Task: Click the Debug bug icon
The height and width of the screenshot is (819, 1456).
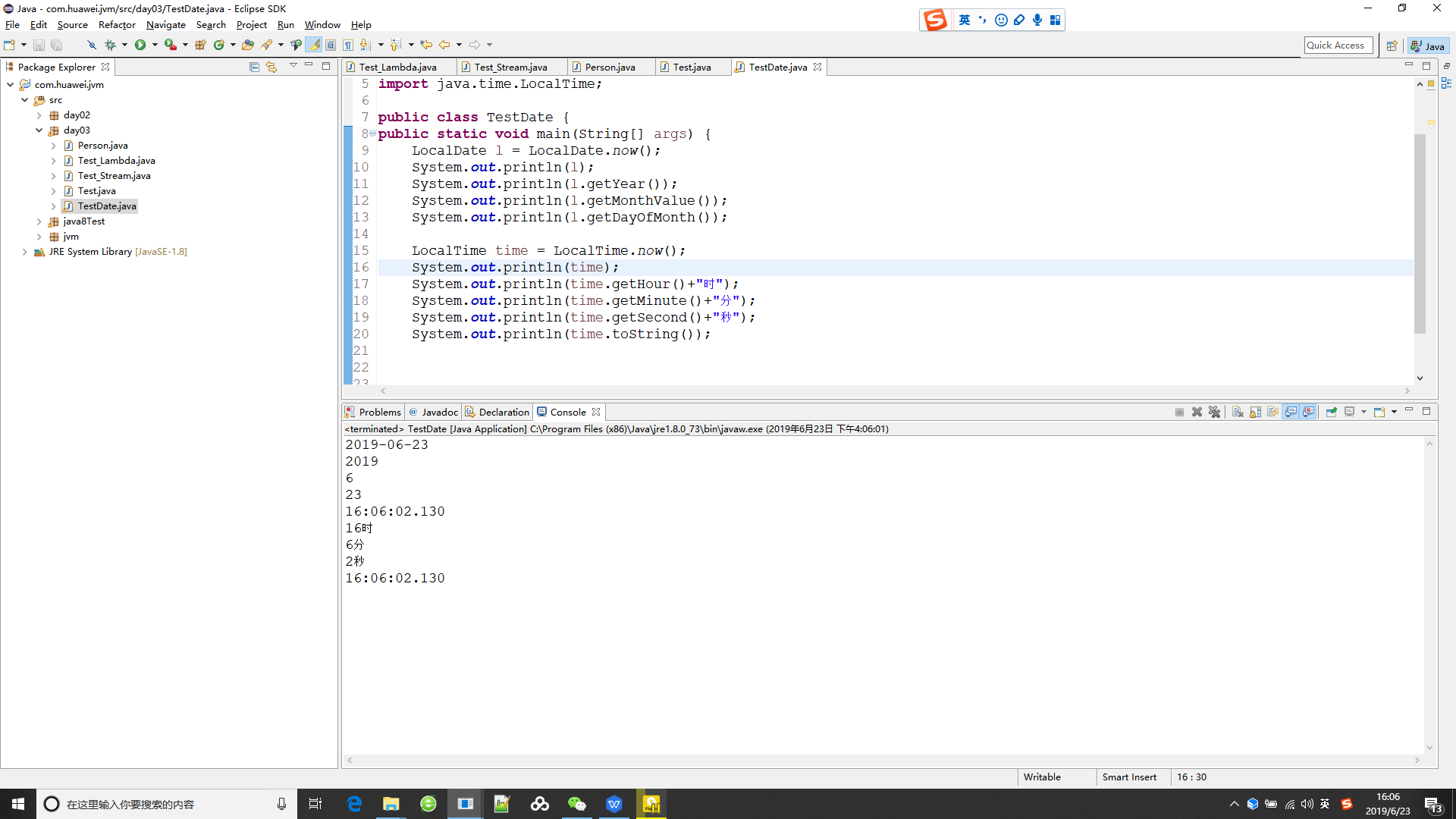Action: click(110, 45)
